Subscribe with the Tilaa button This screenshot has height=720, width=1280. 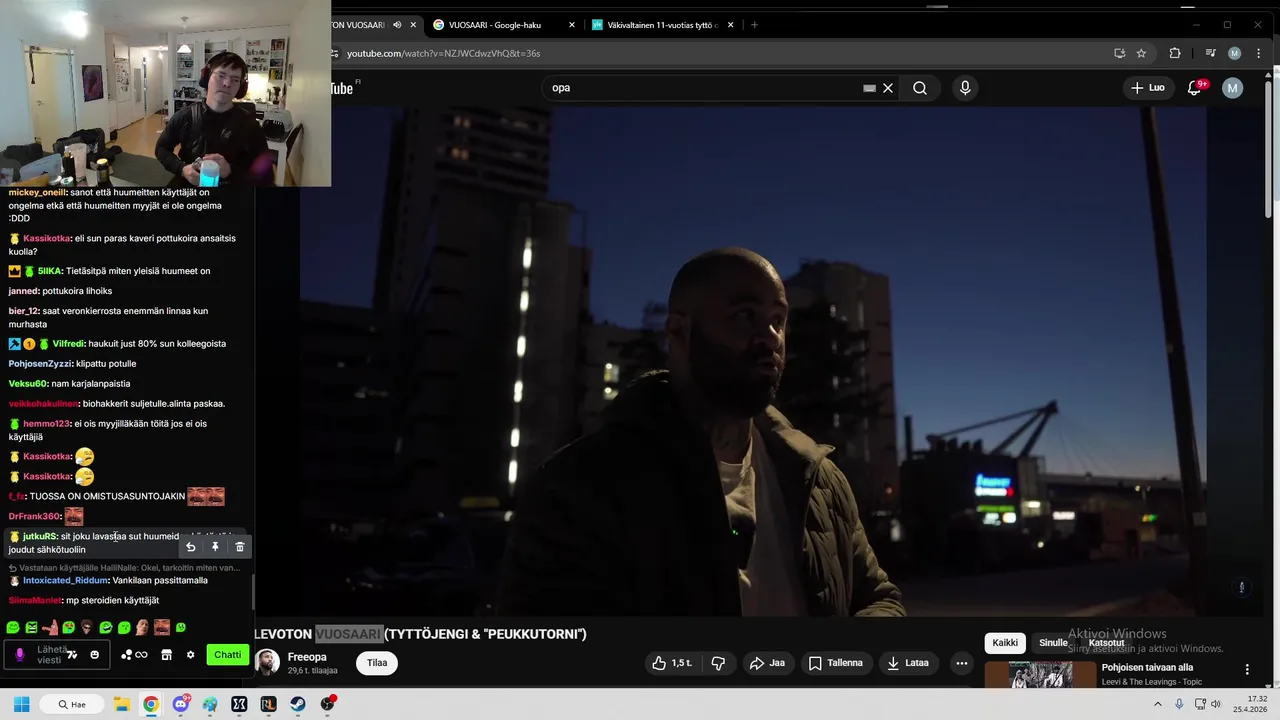(377, 663)
